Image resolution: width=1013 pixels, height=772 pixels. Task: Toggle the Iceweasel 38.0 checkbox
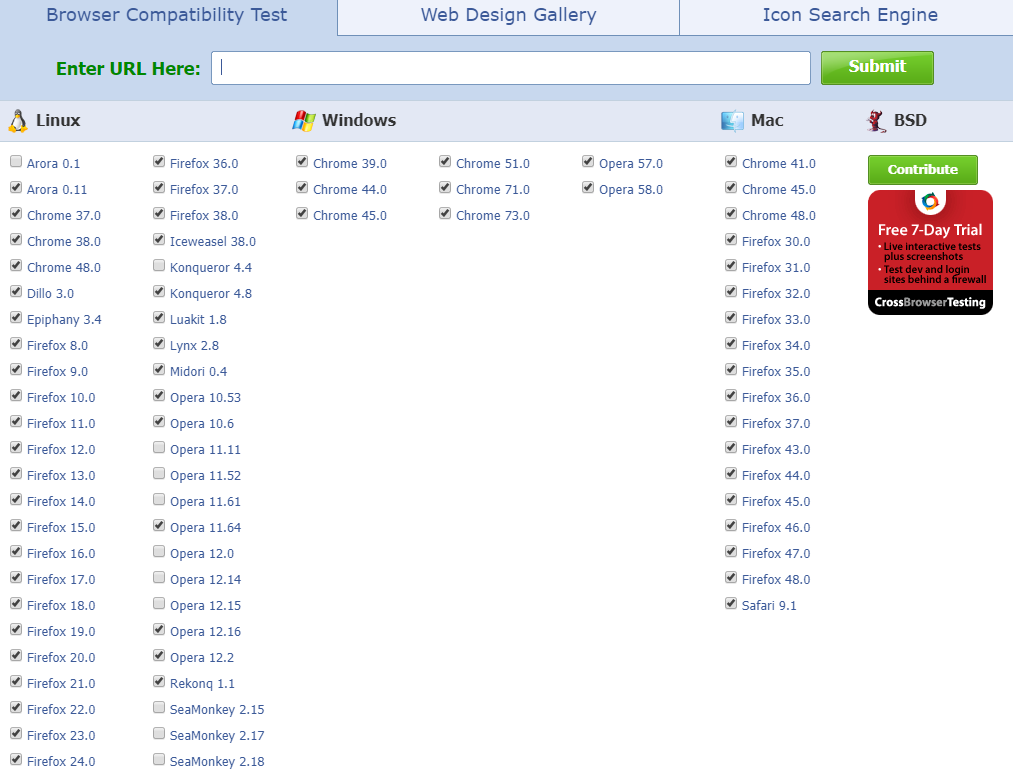click(159, 240)
